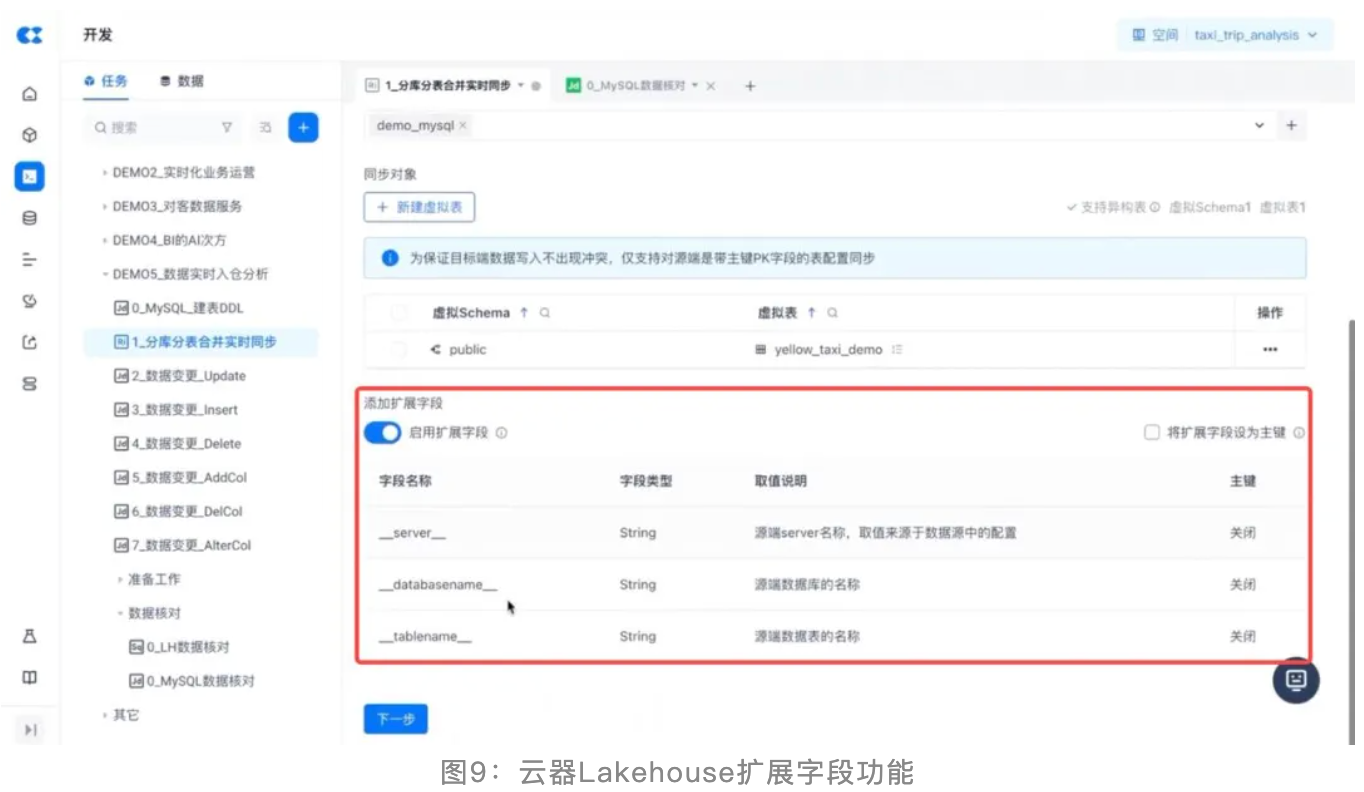The image size is (1364, 792).
Task: Open the book icon in left sidebar
Action: (30, 678)
